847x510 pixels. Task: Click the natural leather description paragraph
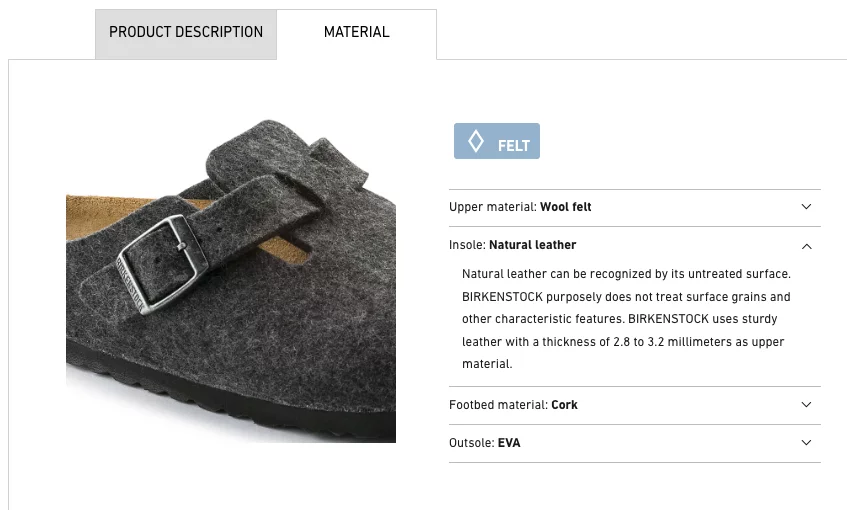626,319
